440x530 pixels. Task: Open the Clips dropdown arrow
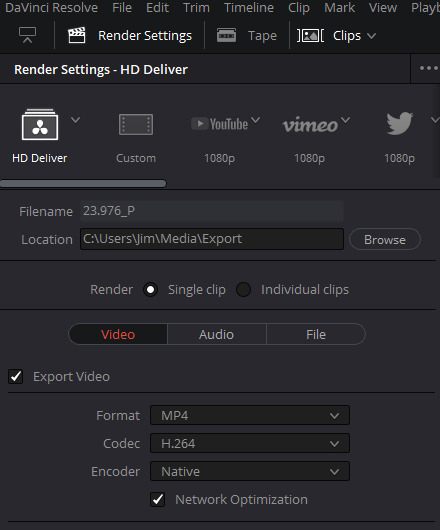click(x=371, y=36)
